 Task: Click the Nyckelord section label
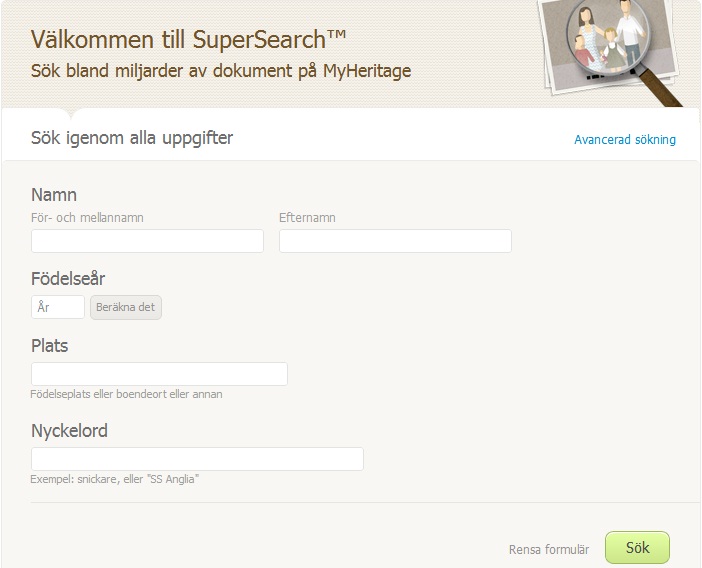pyautogui.click(x=69, y=431)
